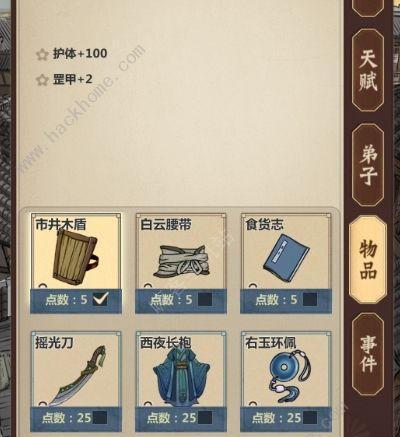
Task: Select the 摇光刀 curved blade icon
Action: point(77,375)
